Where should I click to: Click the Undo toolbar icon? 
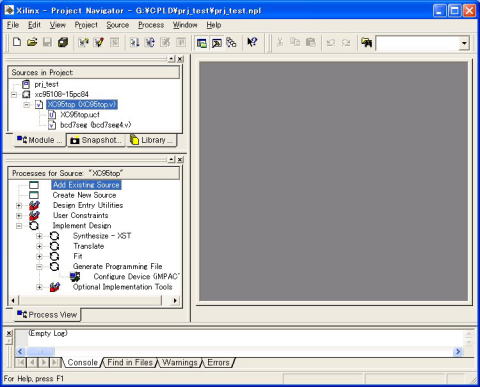click(x=331, y=43)
